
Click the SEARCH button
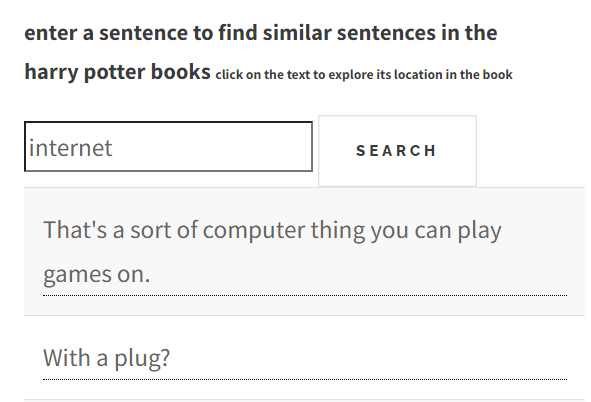point(397,151)
